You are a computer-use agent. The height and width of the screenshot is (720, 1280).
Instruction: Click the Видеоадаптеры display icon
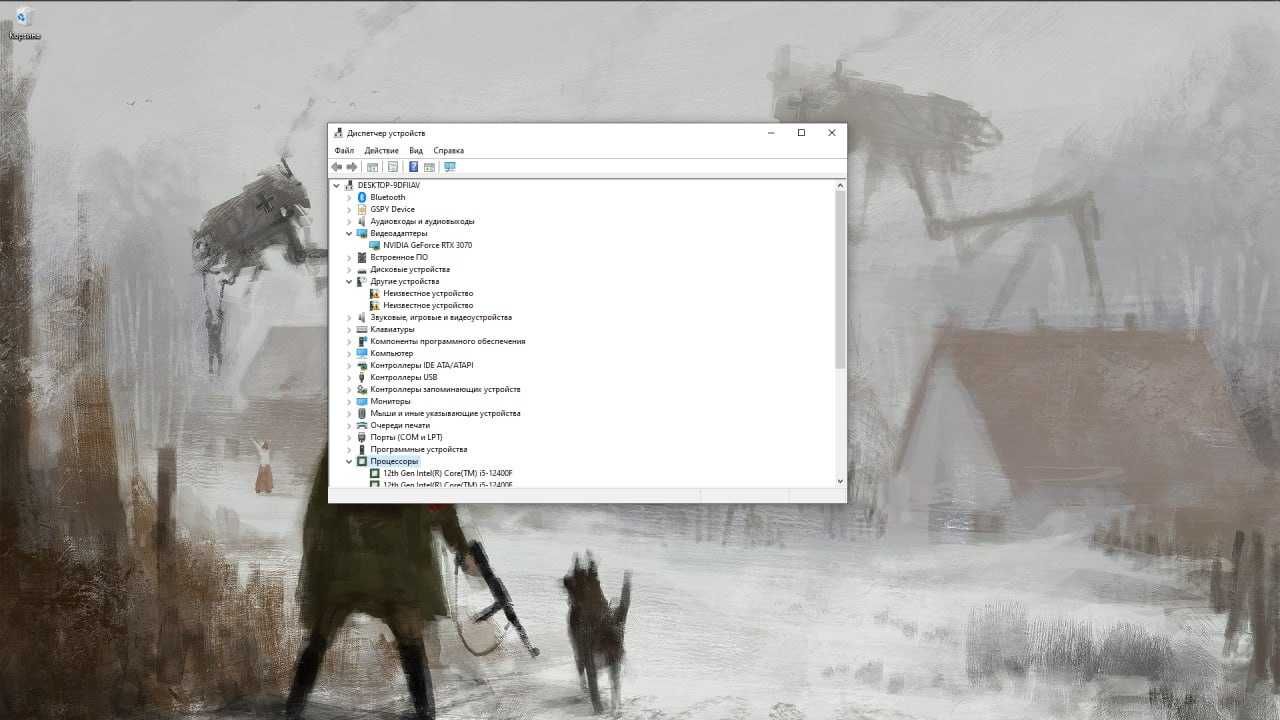(362, 233)
